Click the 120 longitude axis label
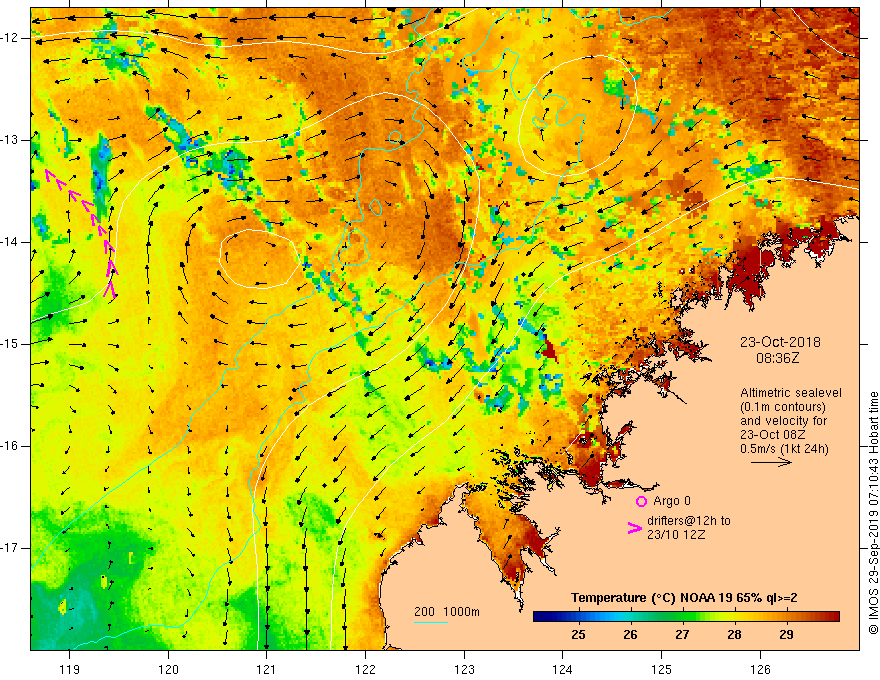 click(x=168, y=669)
